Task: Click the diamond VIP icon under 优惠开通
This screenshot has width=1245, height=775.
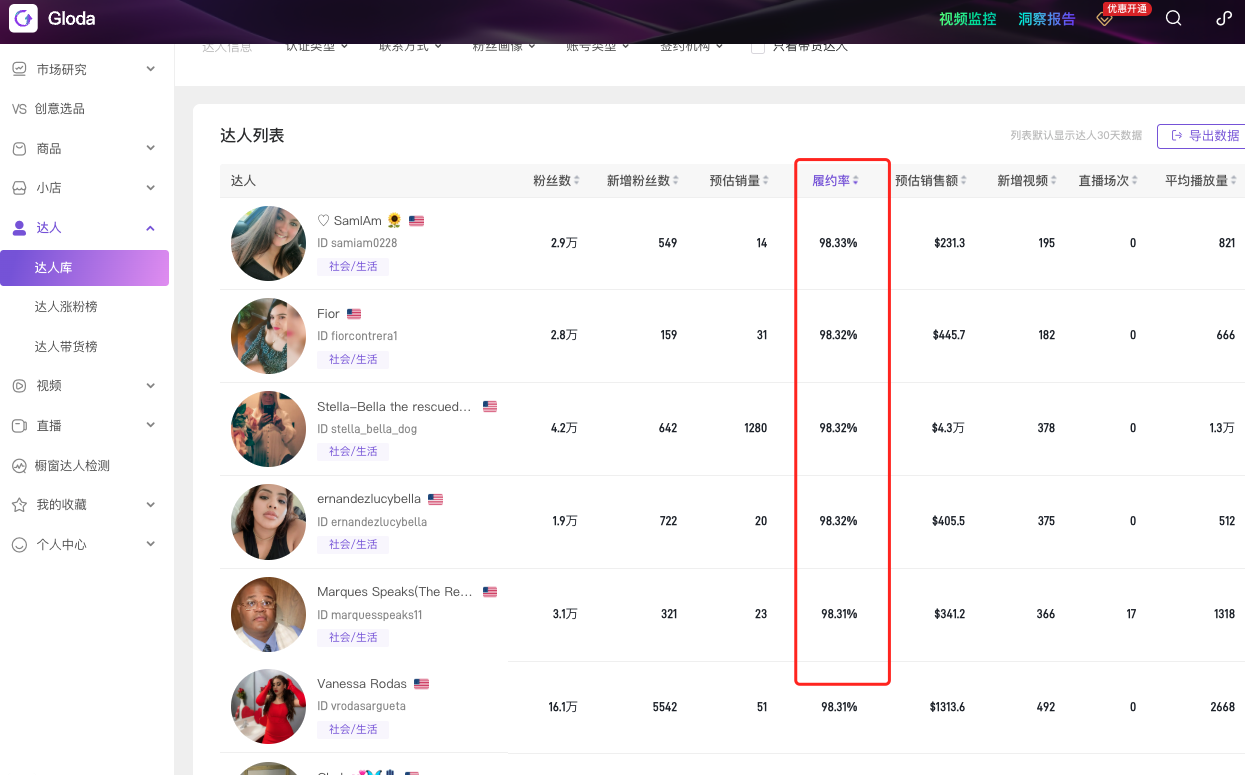Action: pyautogui.click(x=1105, y=19)
